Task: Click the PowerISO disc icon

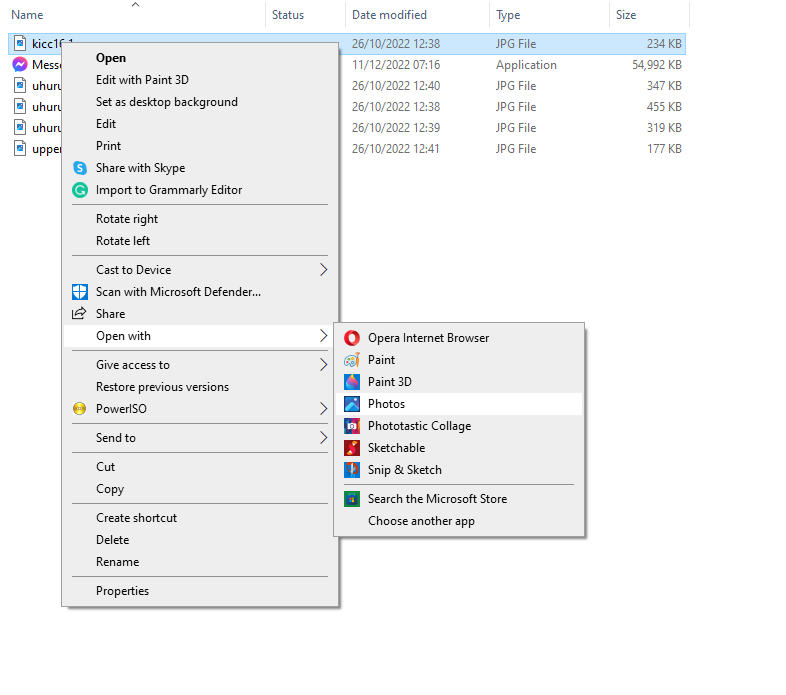Action: click(x=79, y=409)
